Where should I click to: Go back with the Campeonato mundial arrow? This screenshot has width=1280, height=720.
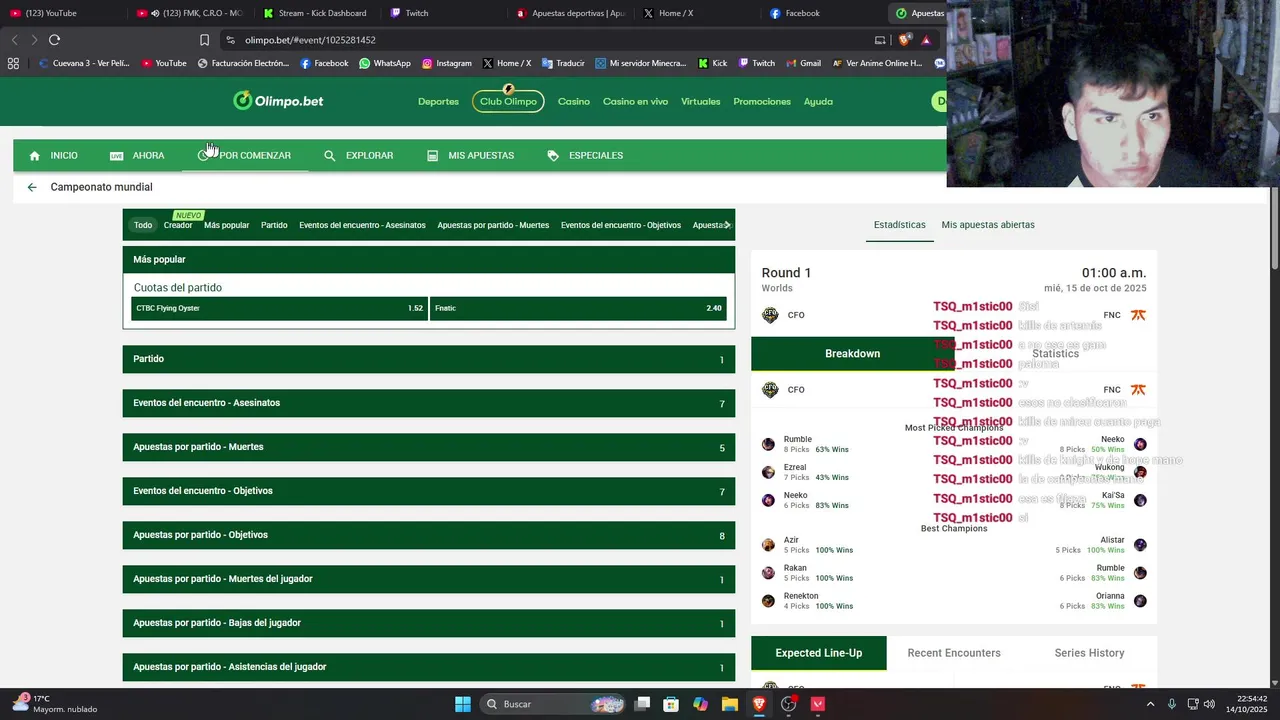(x=32, y=187)
